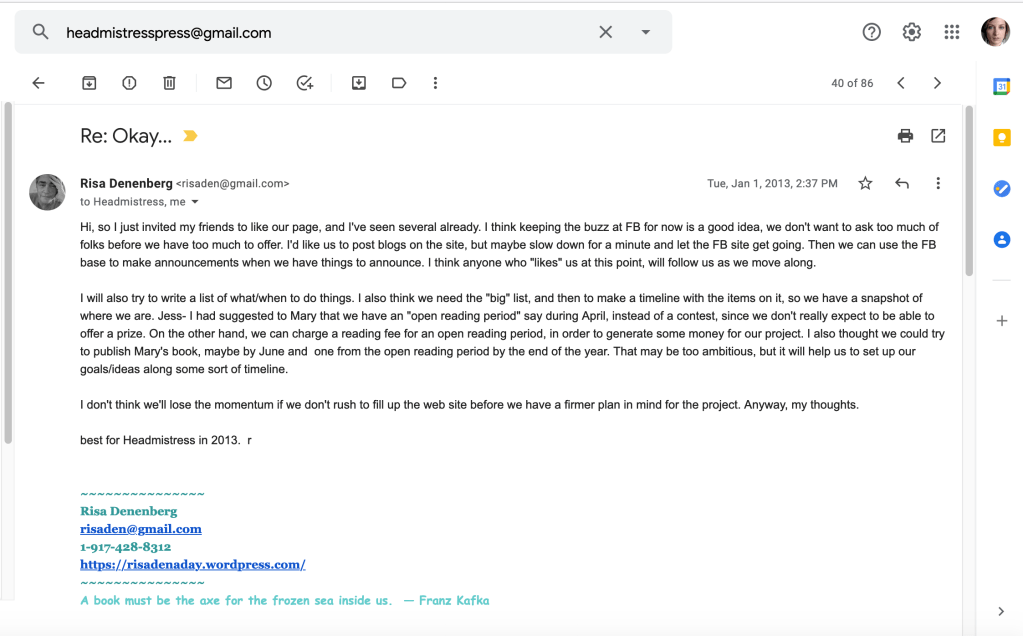Click the risaden@gmail.com signature link
Image resolution: width=1023 pixels, height=636 pixels.
(x=141, y=529)
